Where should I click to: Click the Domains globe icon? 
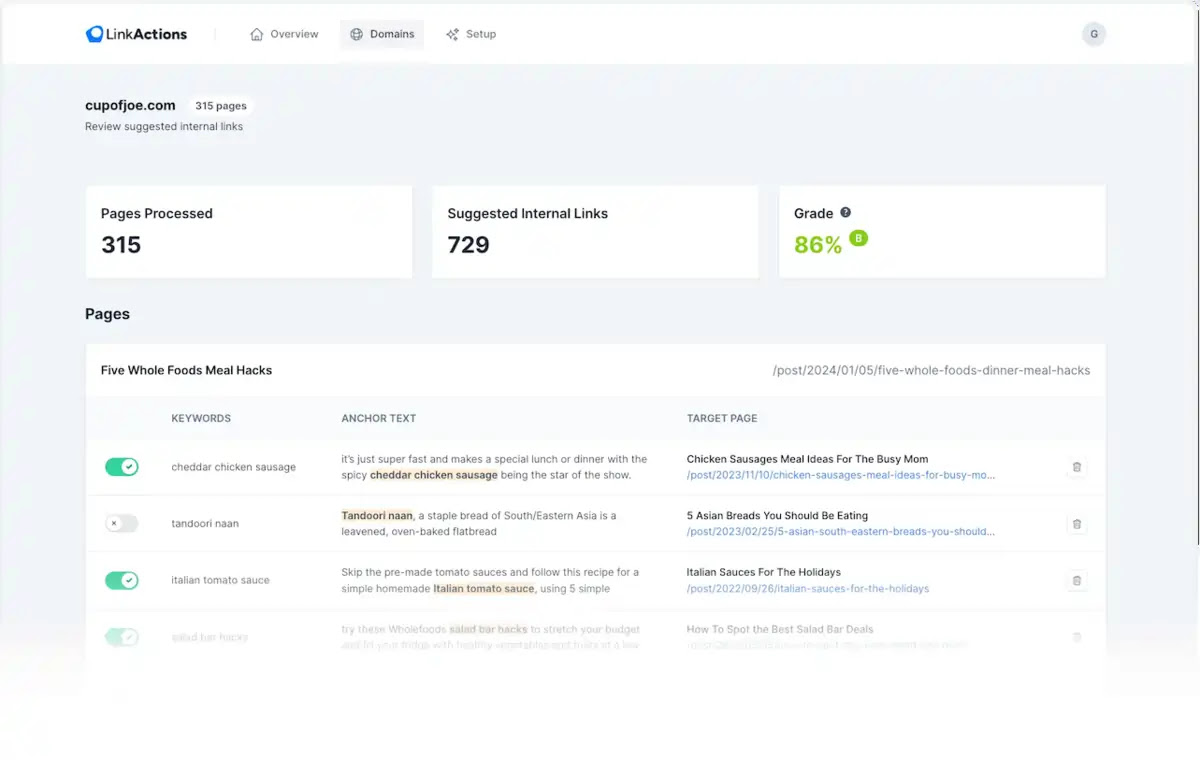tap(355, 34)
